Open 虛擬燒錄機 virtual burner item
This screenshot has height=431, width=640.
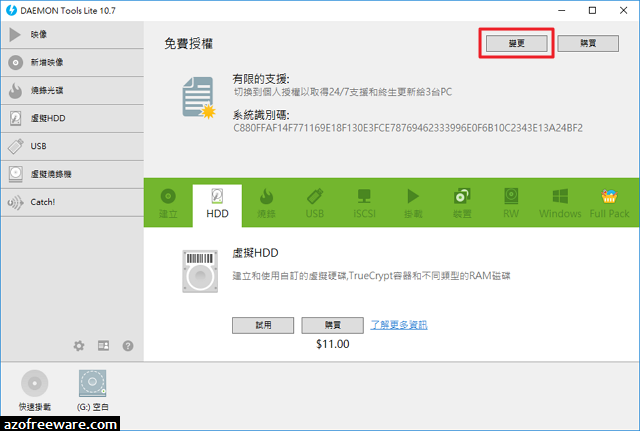72,174
